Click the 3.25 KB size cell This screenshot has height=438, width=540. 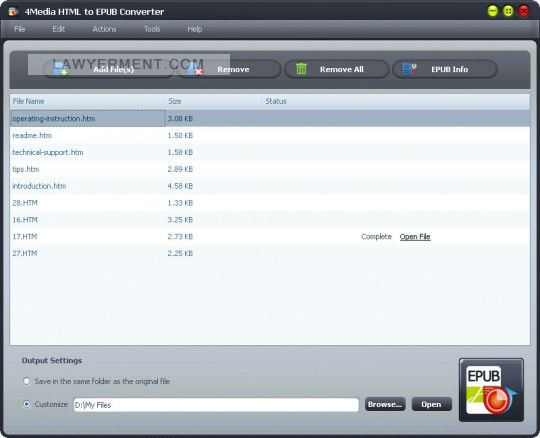click(x=180, y=220)
